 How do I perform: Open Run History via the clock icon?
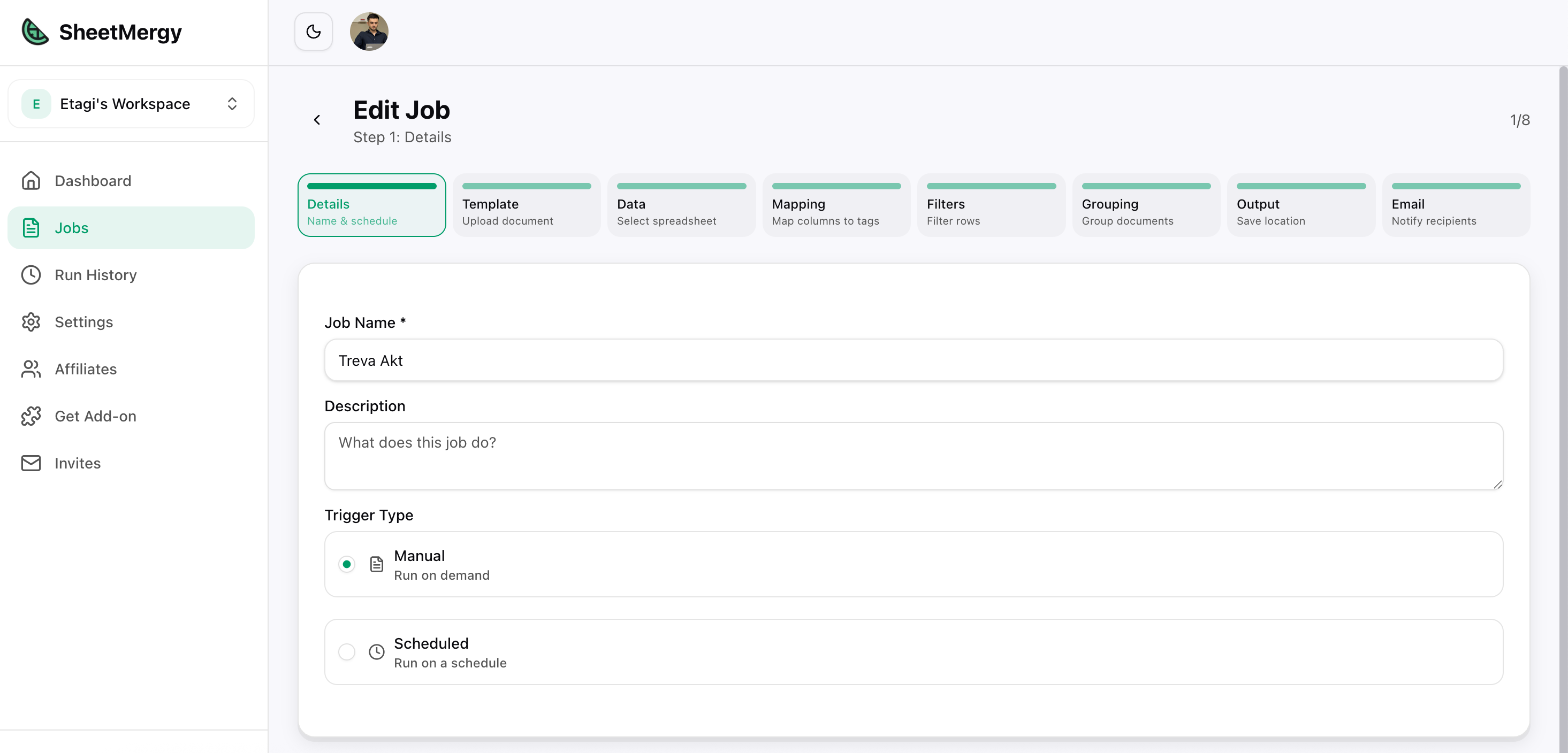[31, 275]
